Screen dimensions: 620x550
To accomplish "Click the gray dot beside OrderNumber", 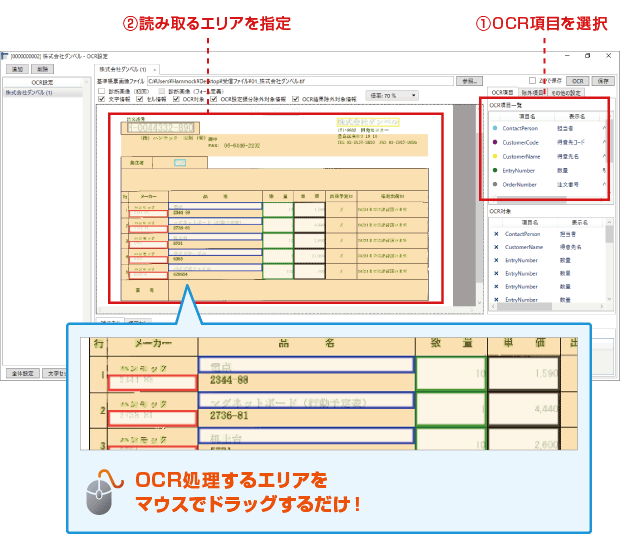I will point(495,184).
